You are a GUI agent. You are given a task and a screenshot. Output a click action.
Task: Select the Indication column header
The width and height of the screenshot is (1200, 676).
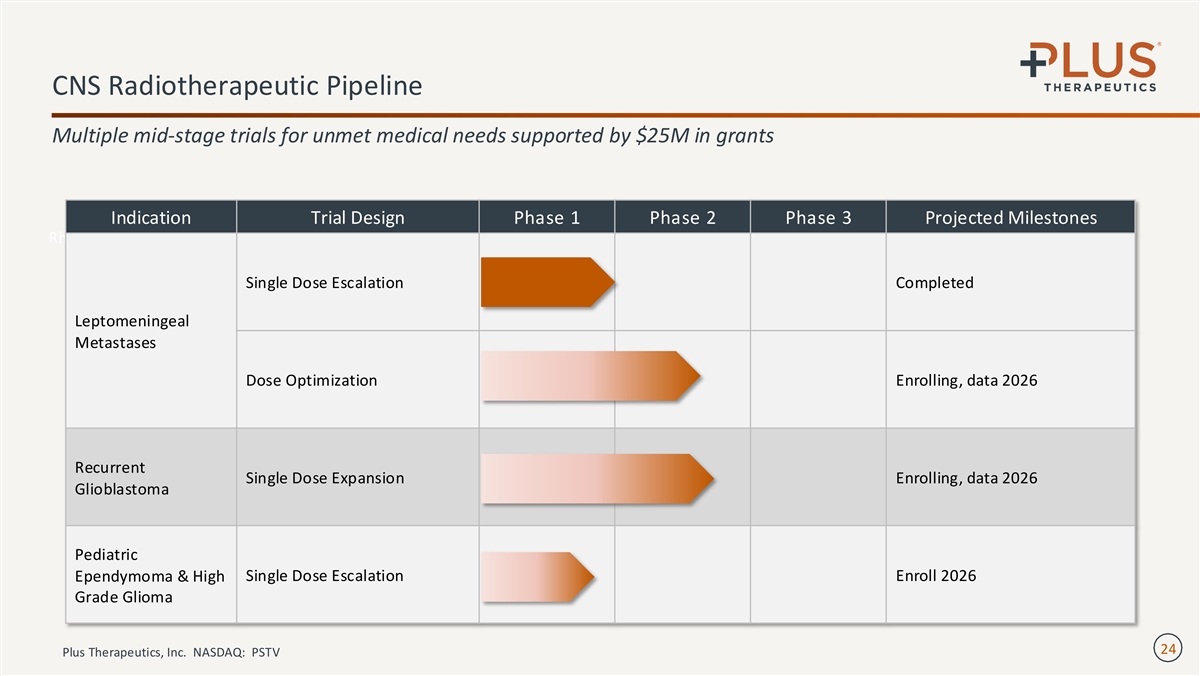151,218
